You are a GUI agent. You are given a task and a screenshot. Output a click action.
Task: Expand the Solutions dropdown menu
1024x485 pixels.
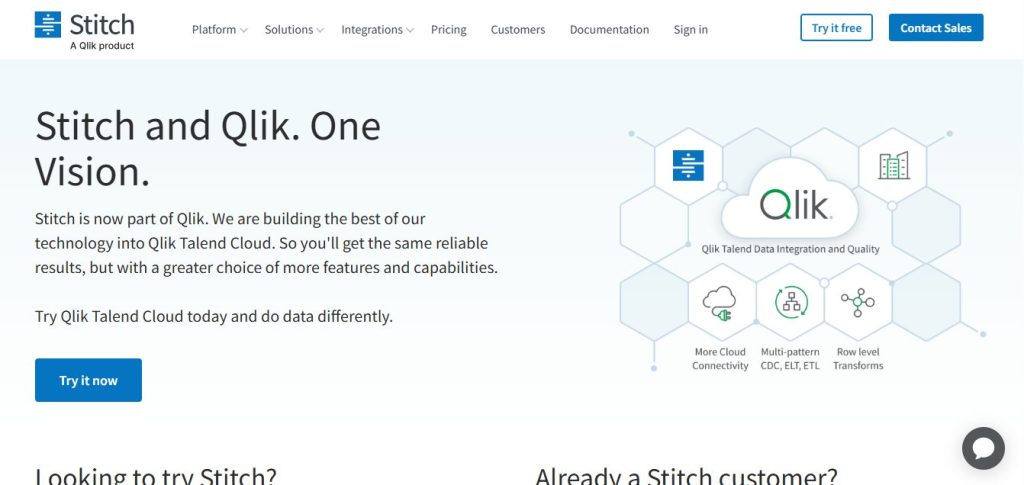(293, 29)
